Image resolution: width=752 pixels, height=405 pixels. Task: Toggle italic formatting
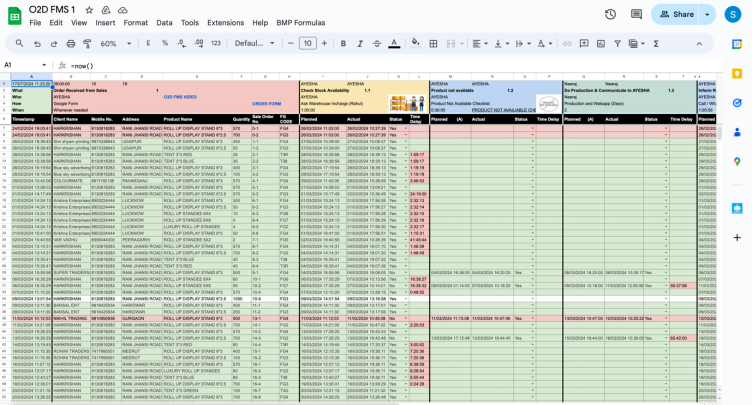(x=360, y=44)
